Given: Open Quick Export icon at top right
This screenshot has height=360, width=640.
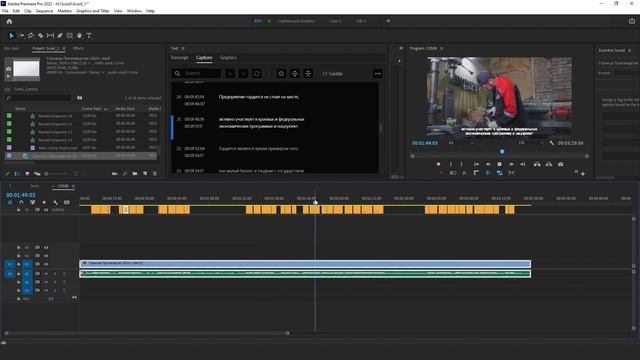Looking at the screenshot, I should [x=632, y=21].
